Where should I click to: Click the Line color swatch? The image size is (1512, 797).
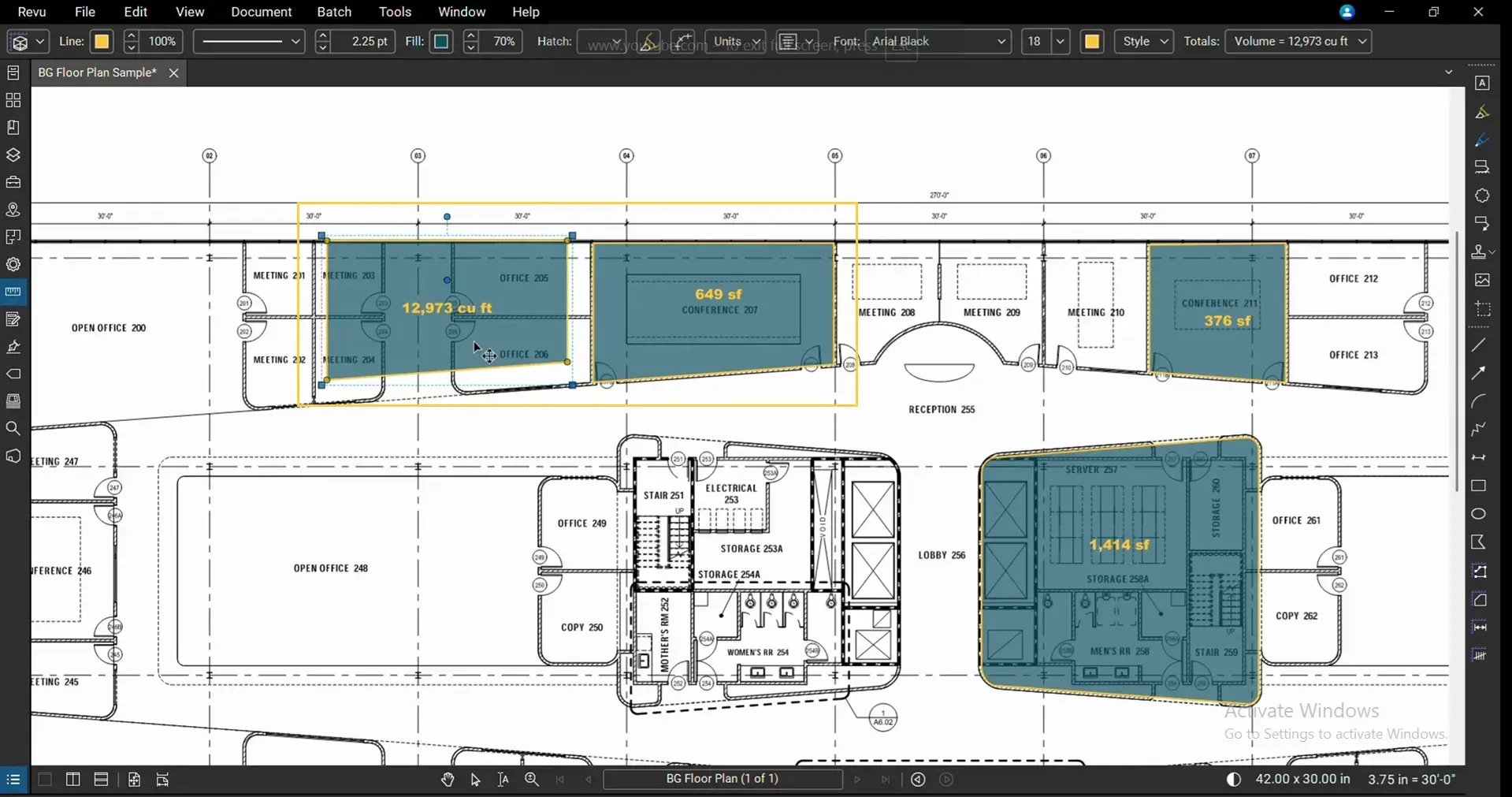pyautogui.click(x=102, y=42)
